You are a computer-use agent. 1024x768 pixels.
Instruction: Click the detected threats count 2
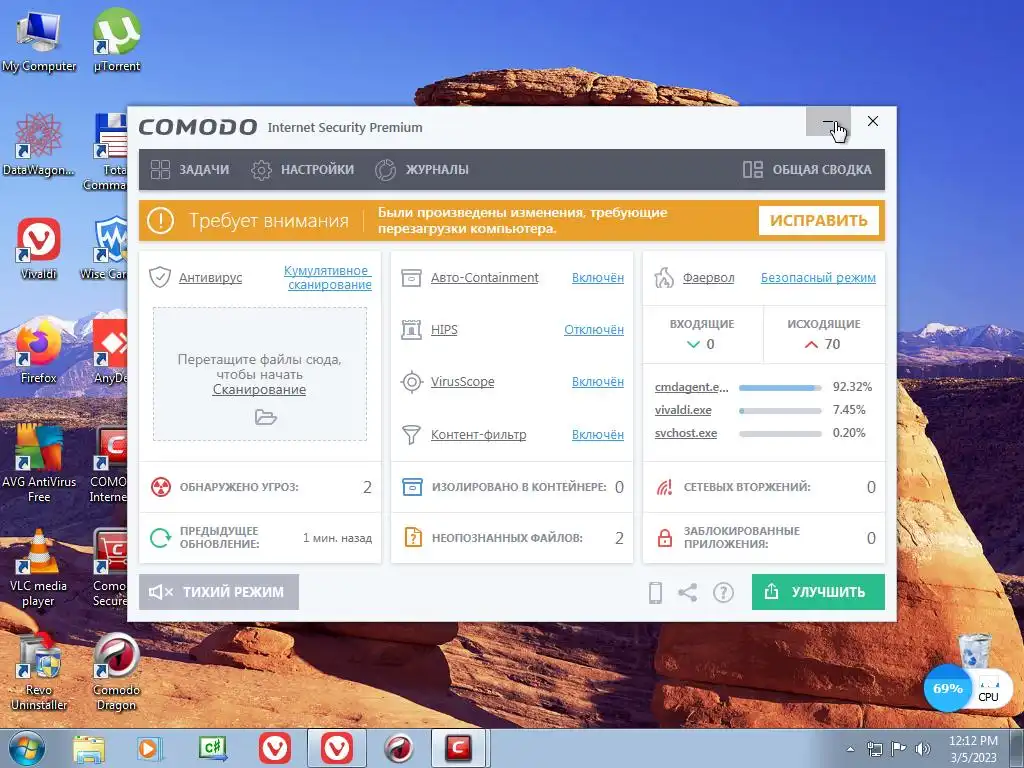[x=367, y=487]
